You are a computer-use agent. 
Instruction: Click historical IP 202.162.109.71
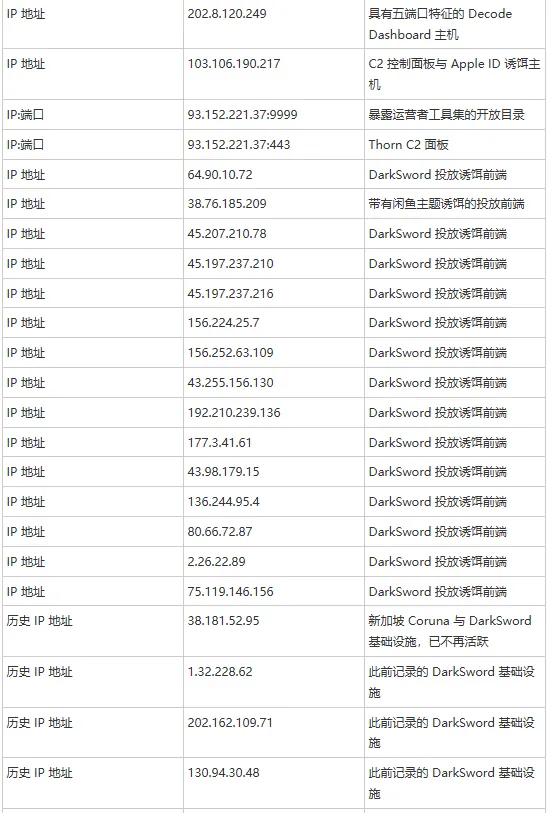[x=230, y=722]
